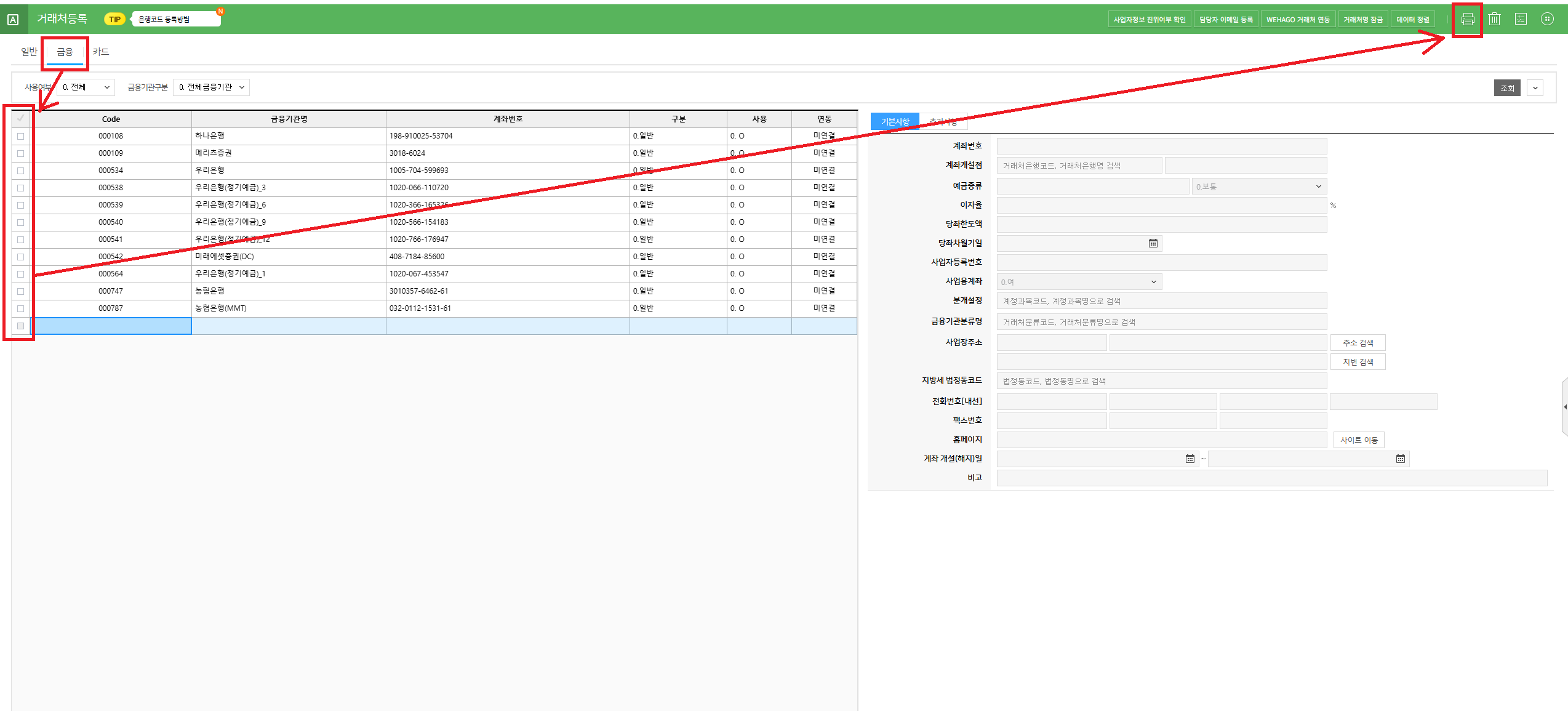Open the round grid menu icon

(x=1547, y=19)
